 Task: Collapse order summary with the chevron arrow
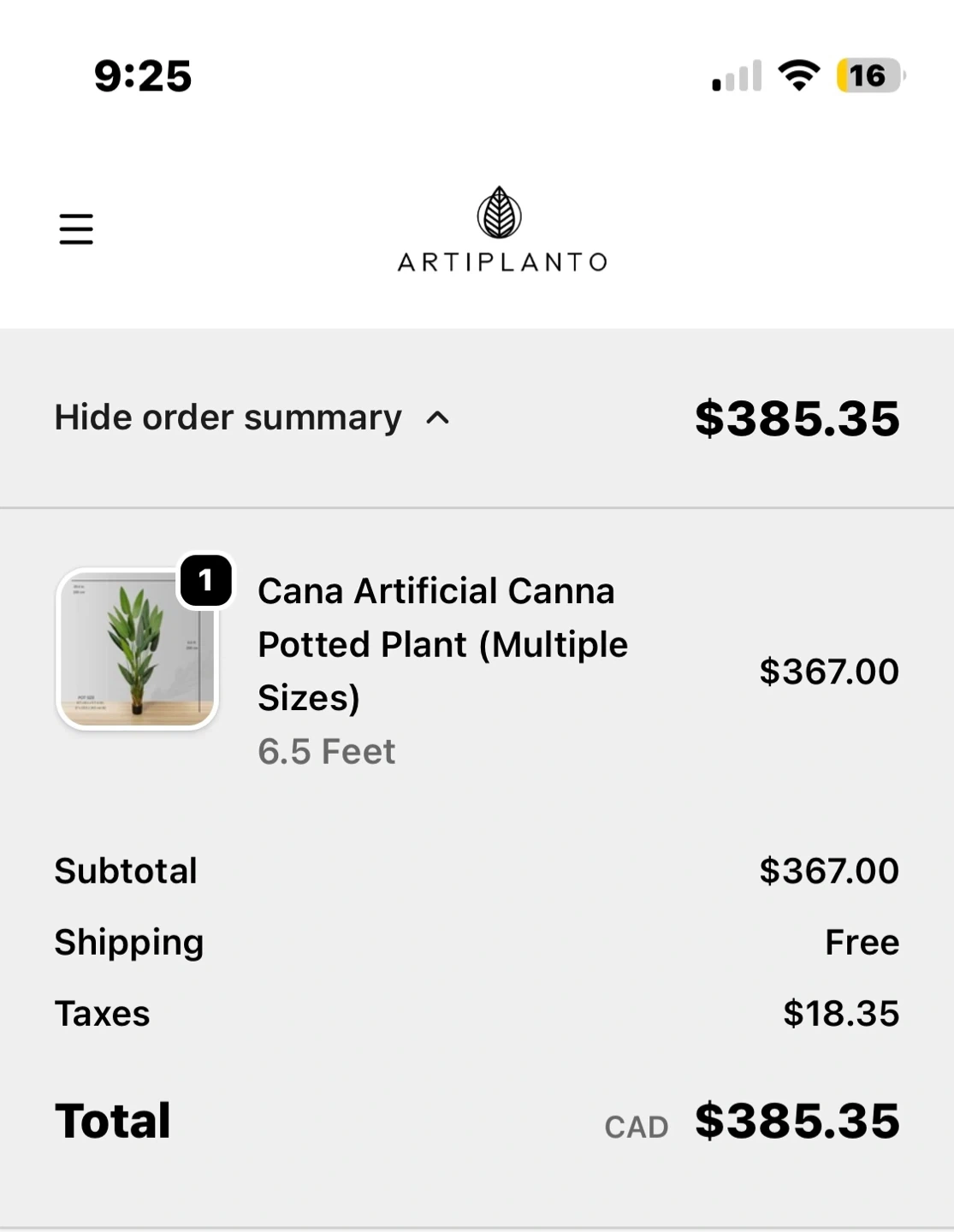[438, 418]
